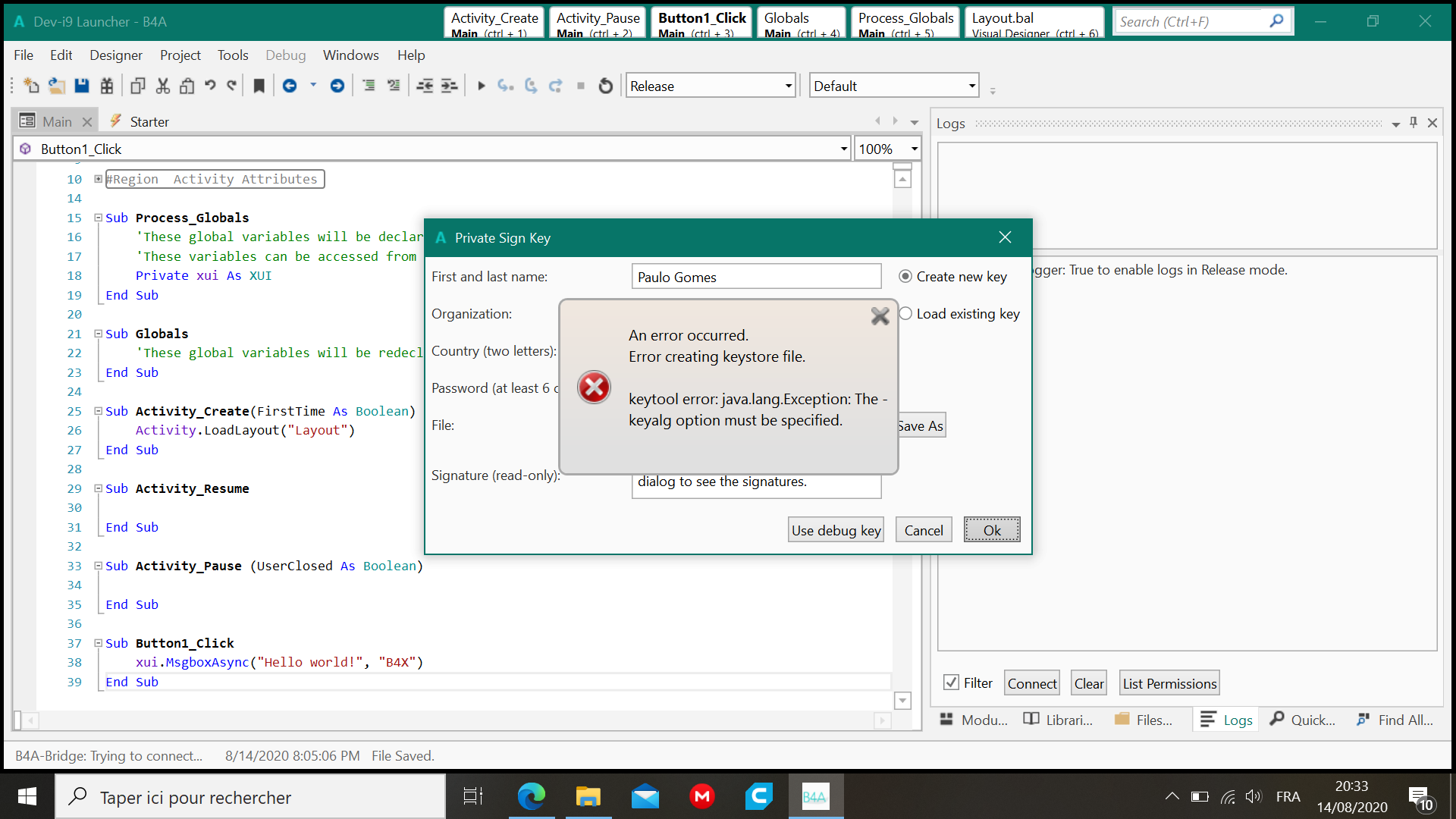Switch to the Quick Search tab
Viewport: 1456px width, 819px height.
[x=1303, y=720]
